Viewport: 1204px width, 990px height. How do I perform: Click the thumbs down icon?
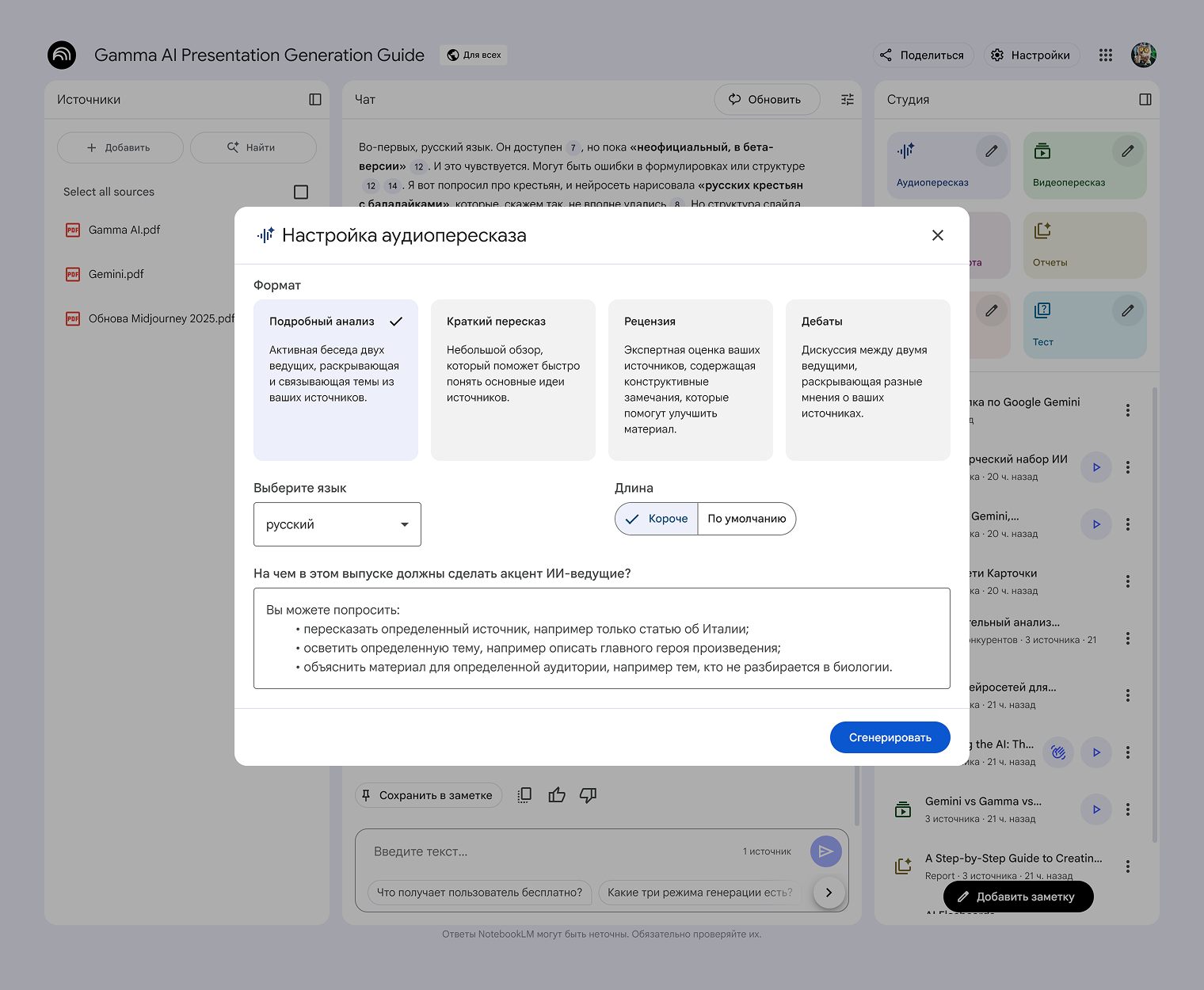[588, 795]
